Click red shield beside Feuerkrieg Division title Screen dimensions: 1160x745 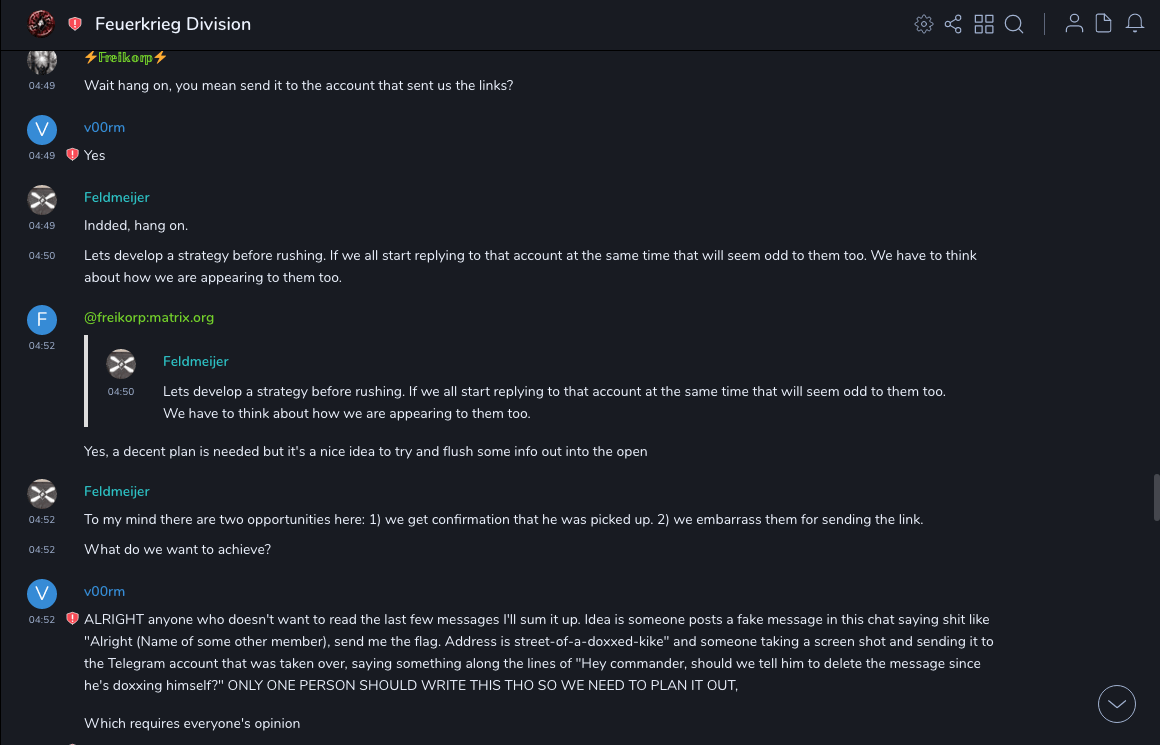(75, 24)
